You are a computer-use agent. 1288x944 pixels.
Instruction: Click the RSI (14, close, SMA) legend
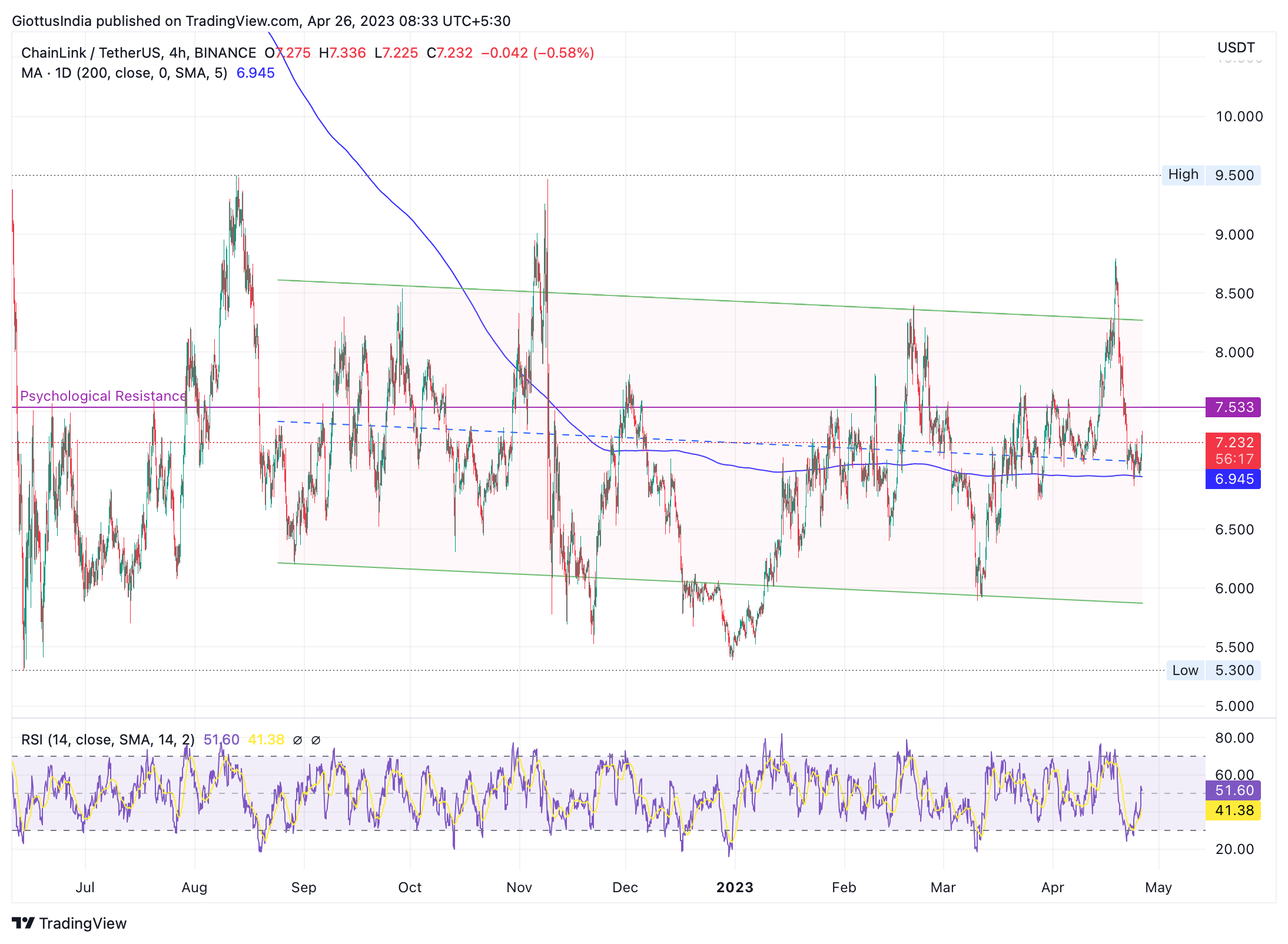tap(108, 740)
